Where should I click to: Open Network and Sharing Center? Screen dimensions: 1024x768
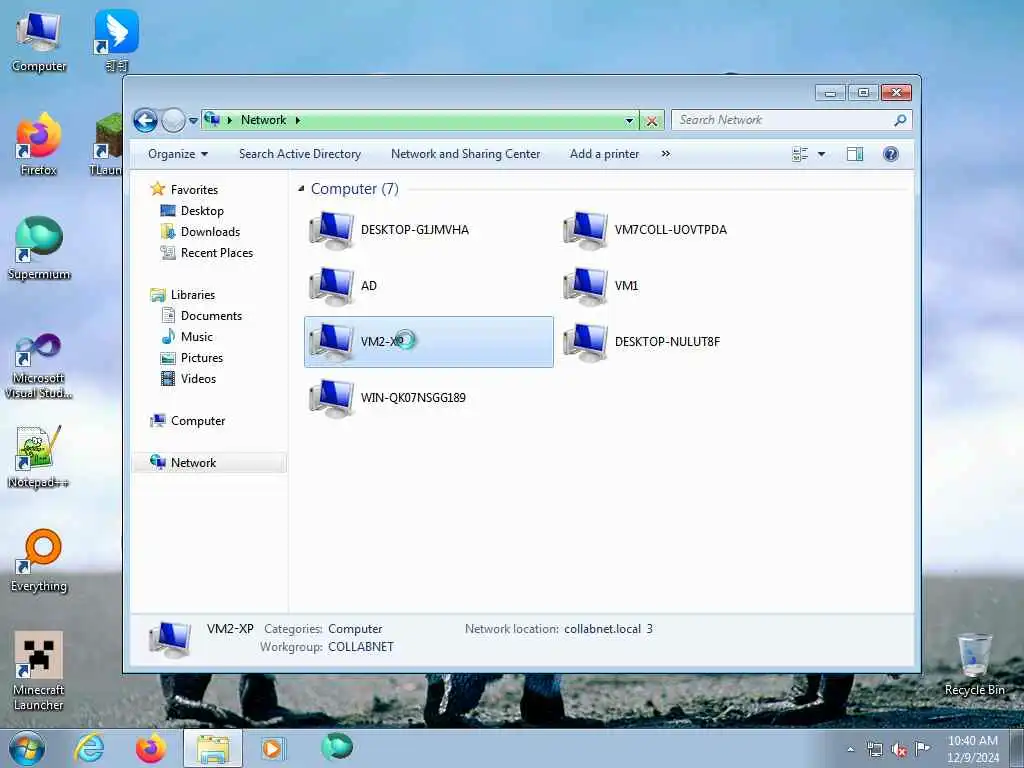[x=466, y=154]
